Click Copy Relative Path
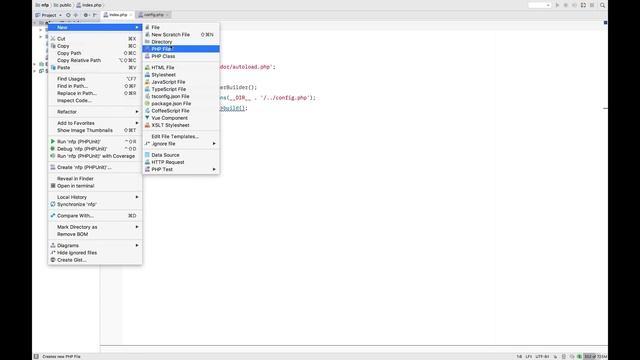The image size is (640, 360). click(x=95, y=60)
